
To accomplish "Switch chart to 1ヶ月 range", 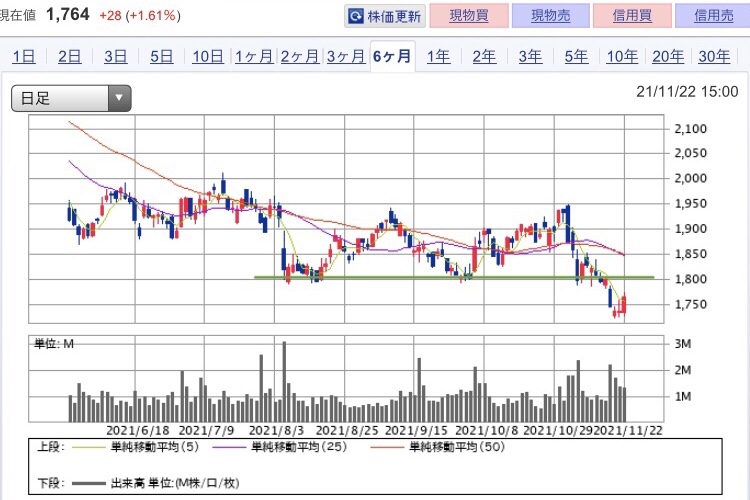I will coord(254,56).
